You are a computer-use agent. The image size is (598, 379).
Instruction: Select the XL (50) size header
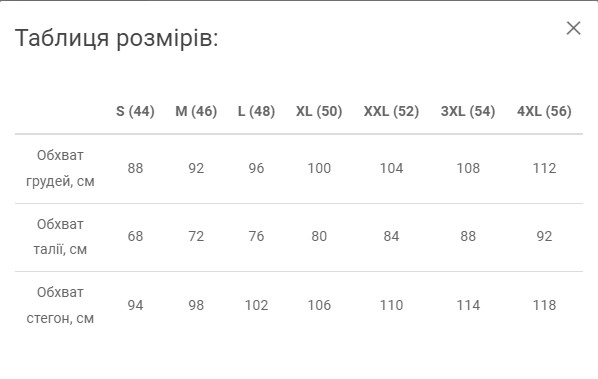[319, 111]
